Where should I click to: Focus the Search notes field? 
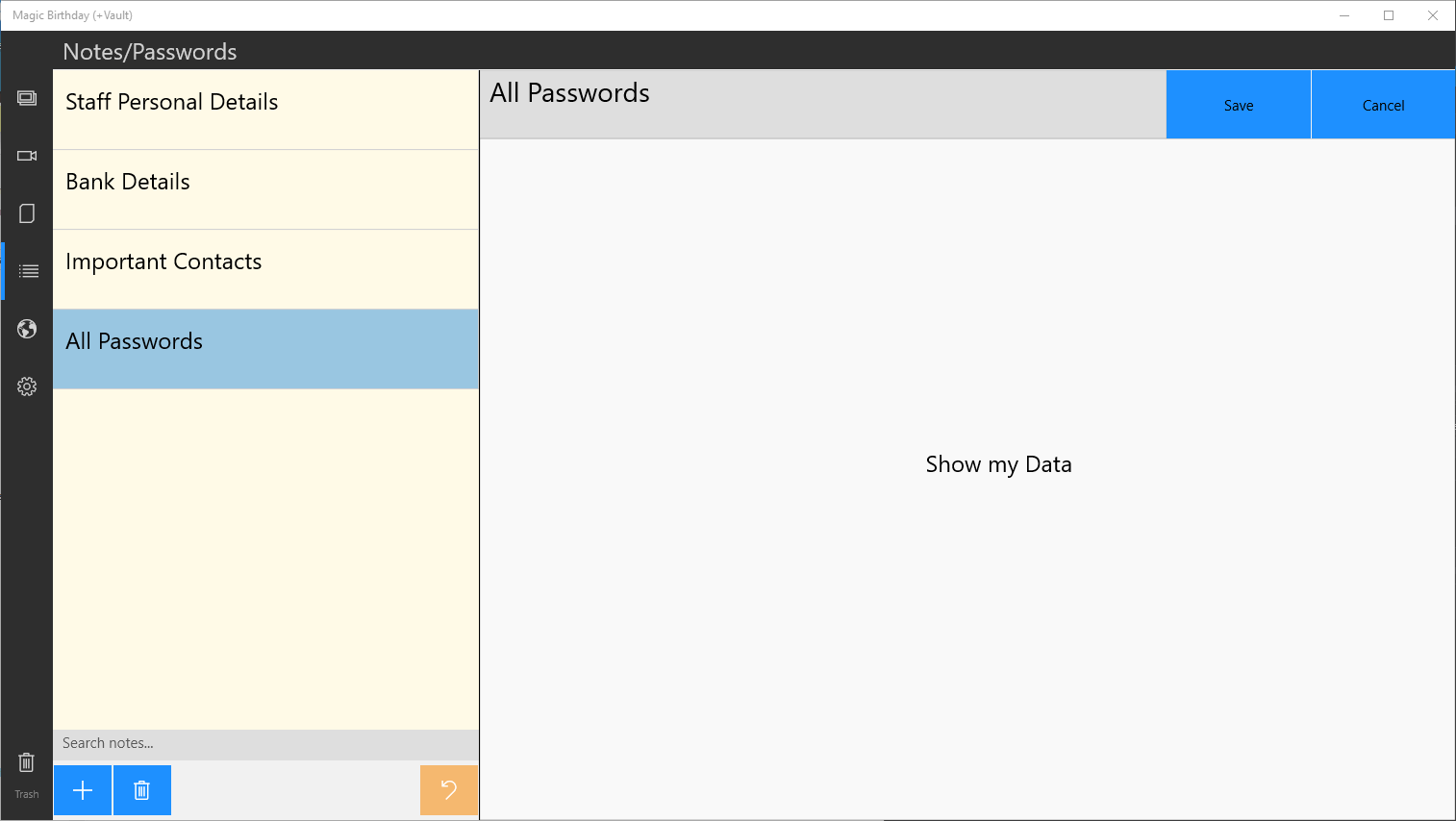[x=265, y=744]
